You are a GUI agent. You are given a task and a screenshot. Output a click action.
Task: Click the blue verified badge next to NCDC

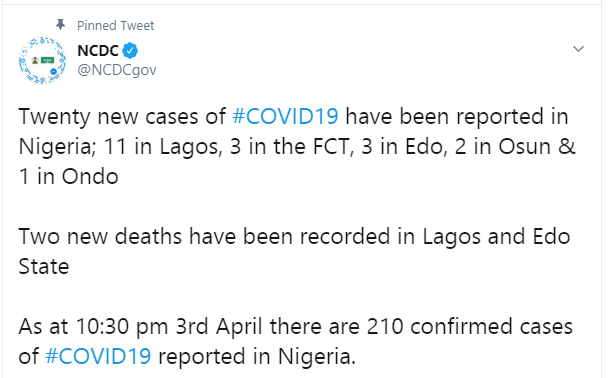(130, 51)
